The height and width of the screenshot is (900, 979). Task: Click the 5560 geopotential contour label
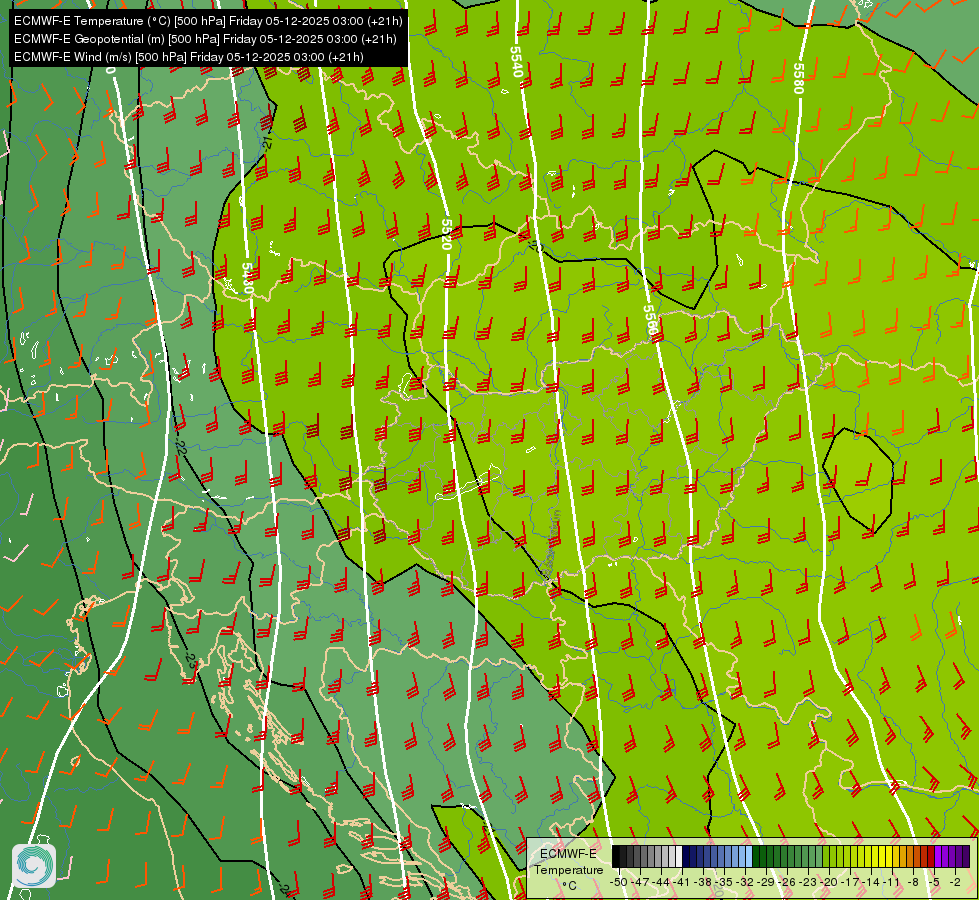tap(651, 320)
